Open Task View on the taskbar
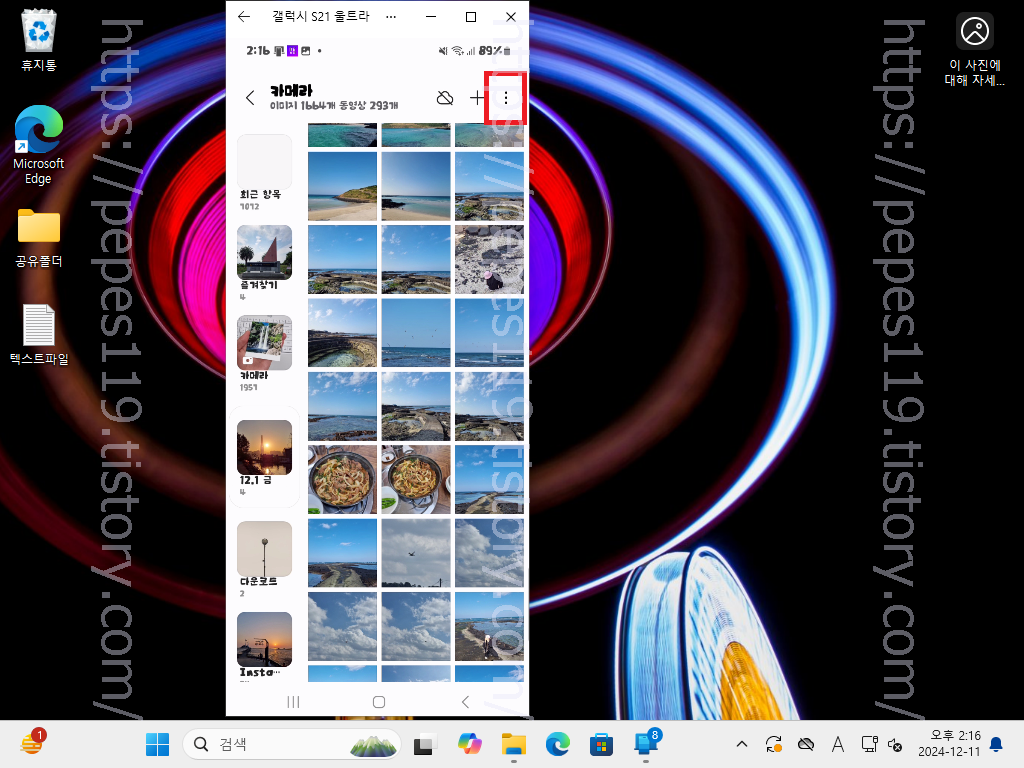 pos(425,744)
